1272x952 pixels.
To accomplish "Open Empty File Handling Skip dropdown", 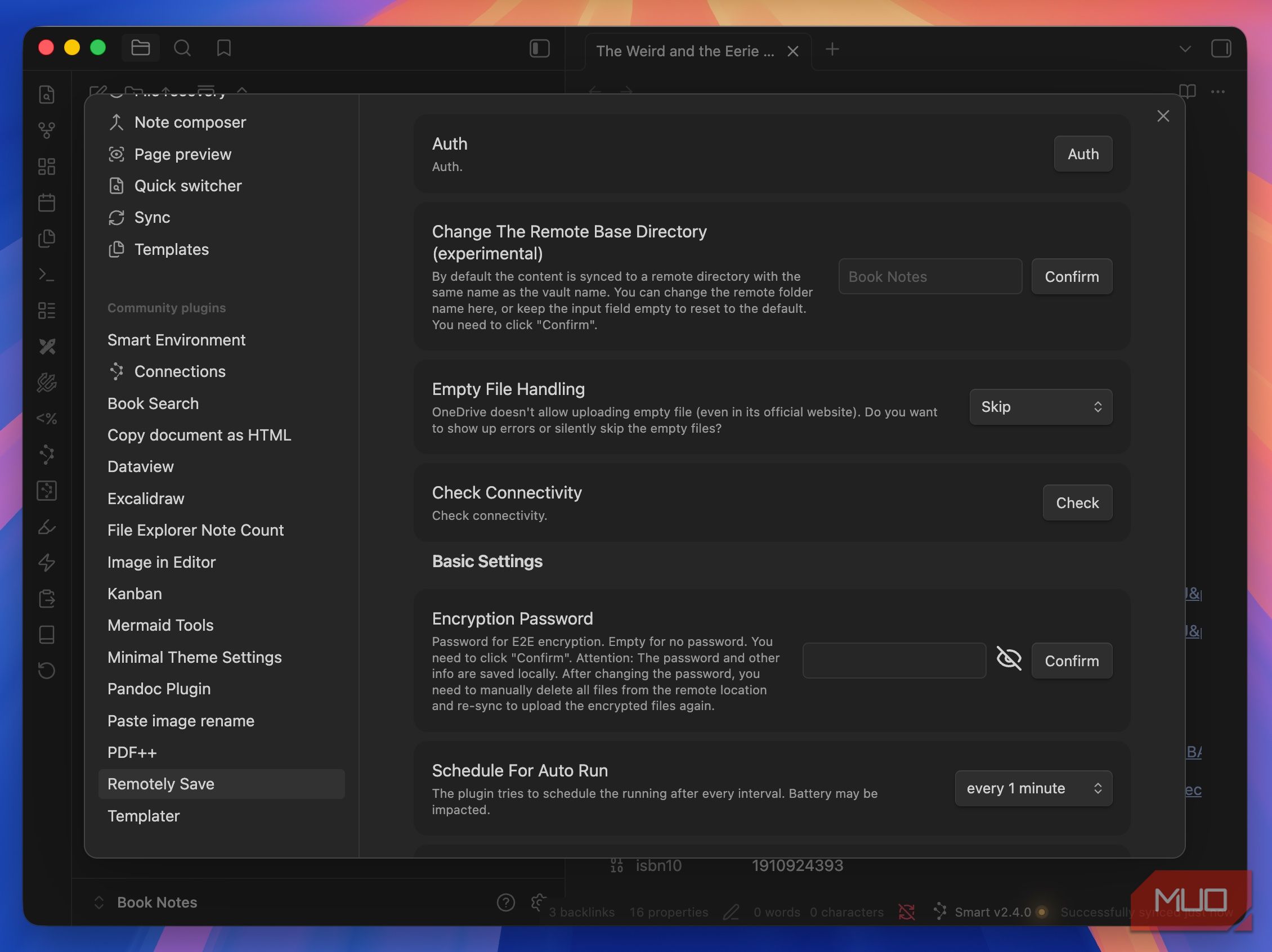I will click(1040, 407).
